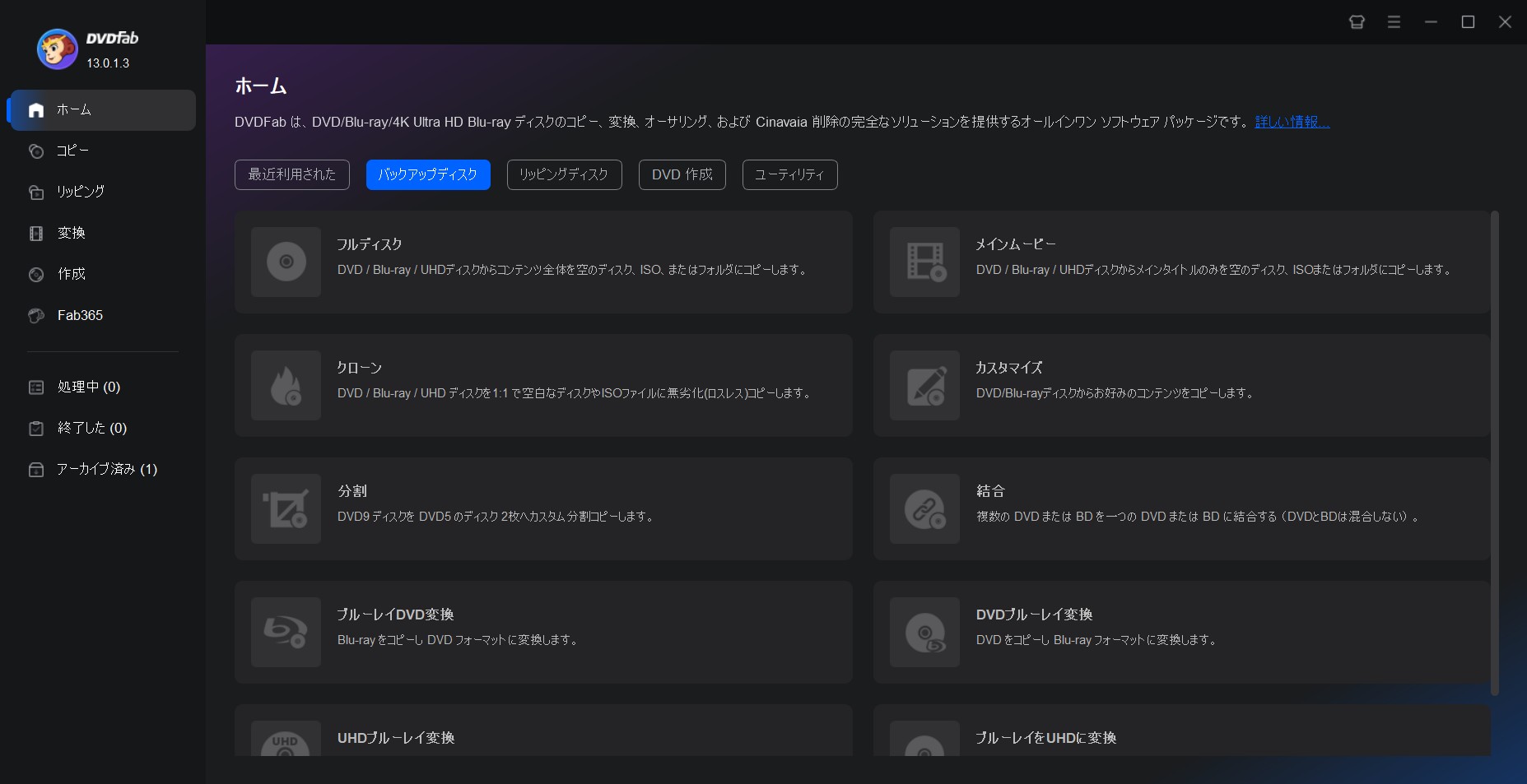This screenshot has height=784, width=1527.
Task: Choose the 結合 card title
Action: point(990,491)
